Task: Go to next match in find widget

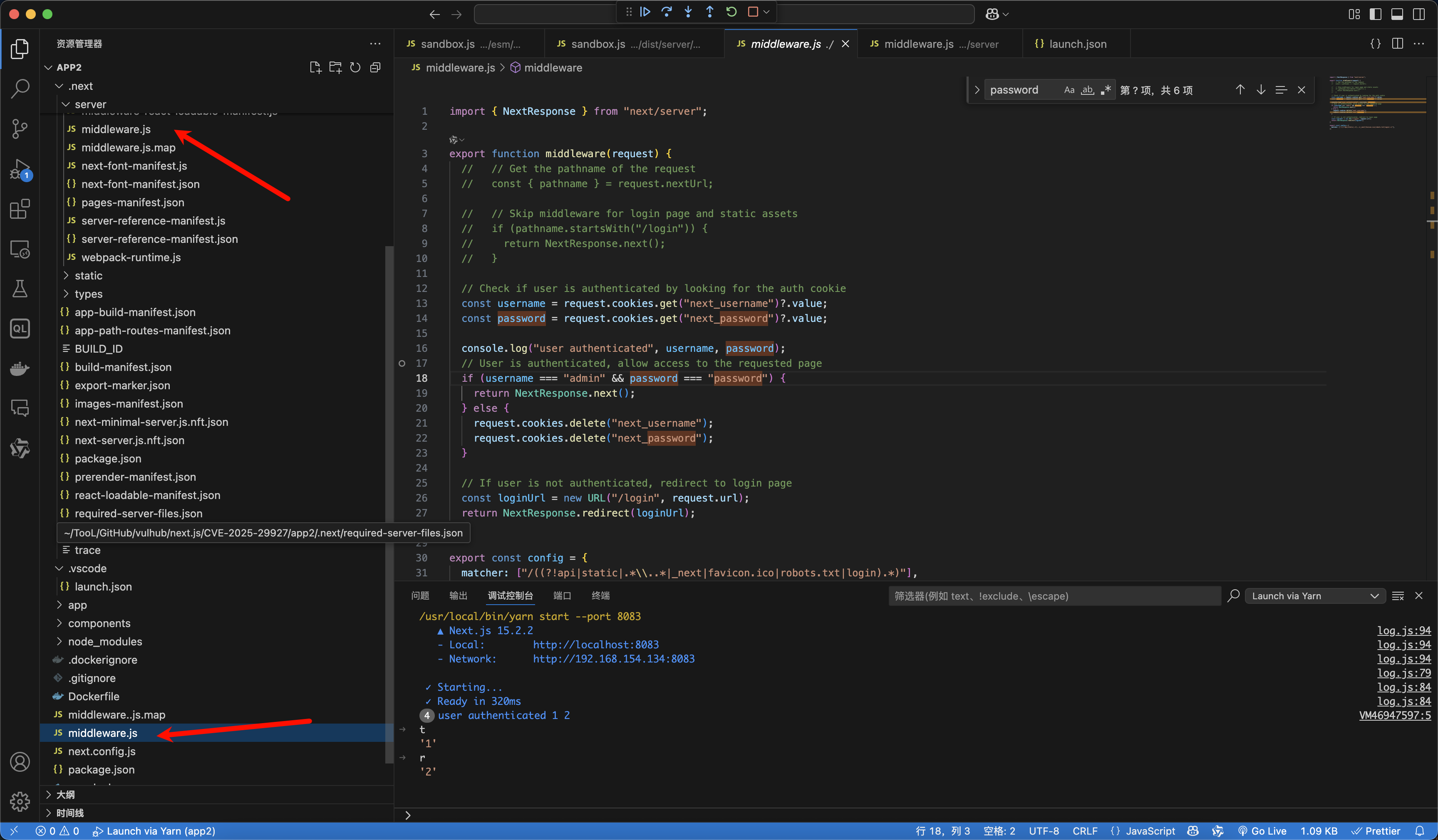Action: 1261,89
